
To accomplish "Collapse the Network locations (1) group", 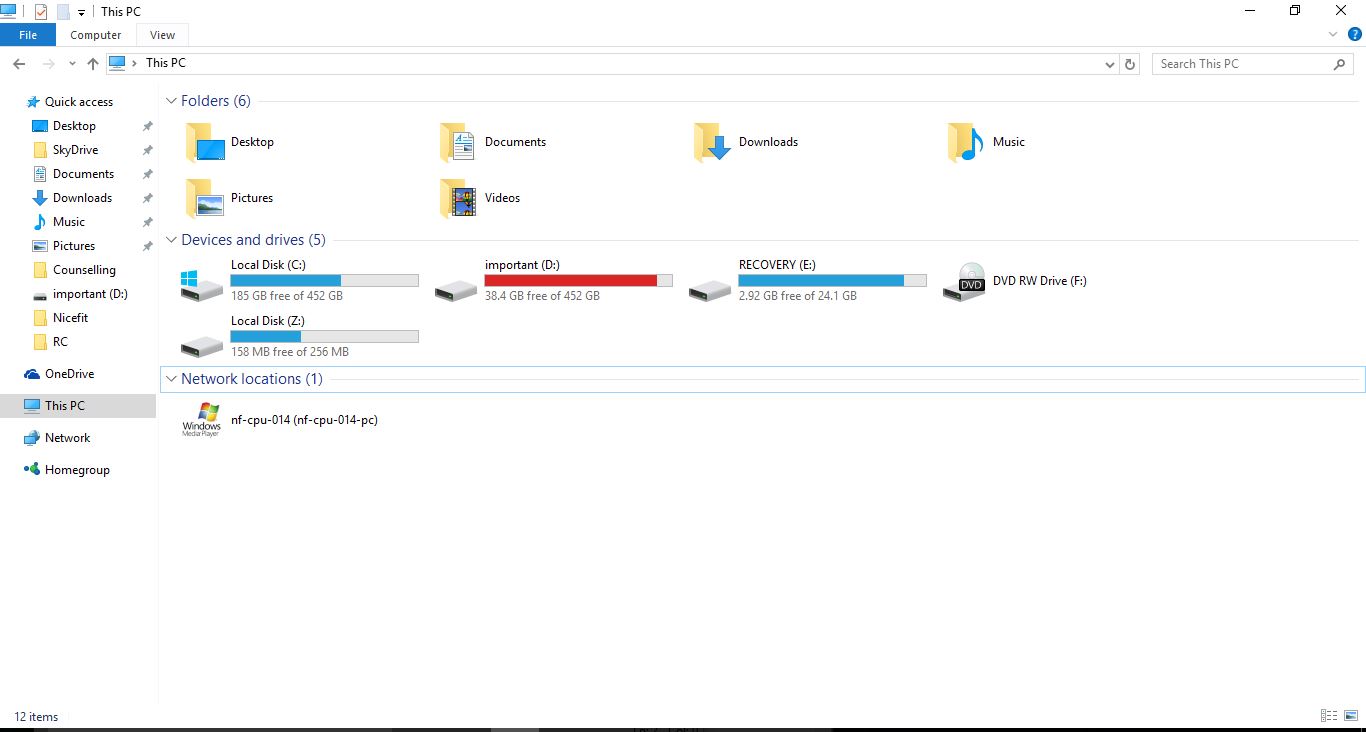I will coord(172,379).
